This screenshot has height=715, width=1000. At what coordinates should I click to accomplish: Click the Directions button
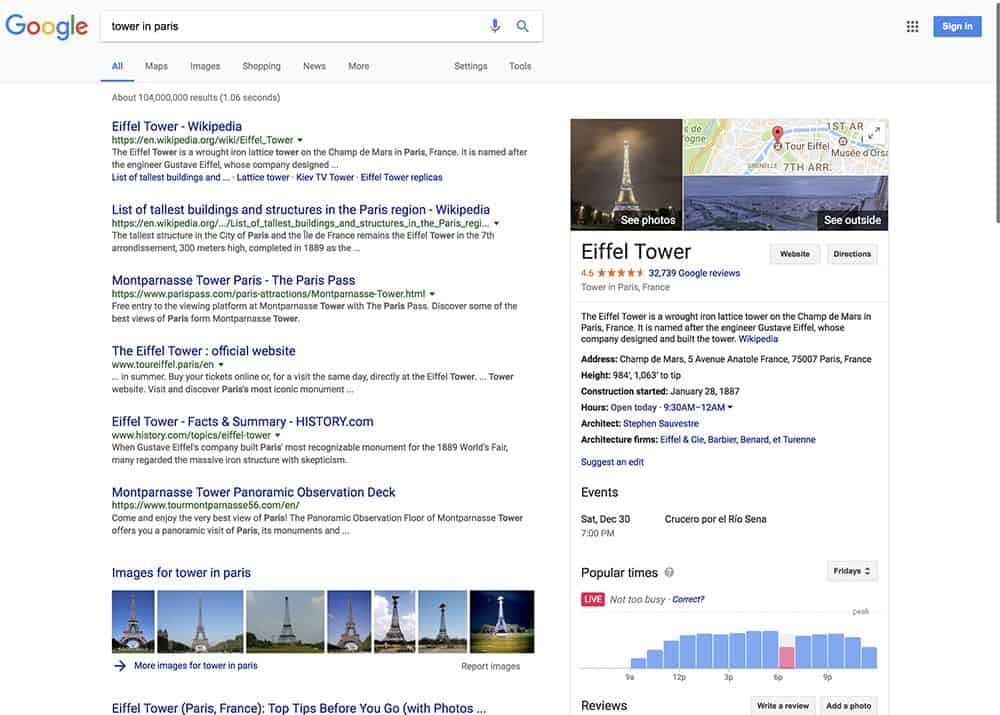(852, 254)
